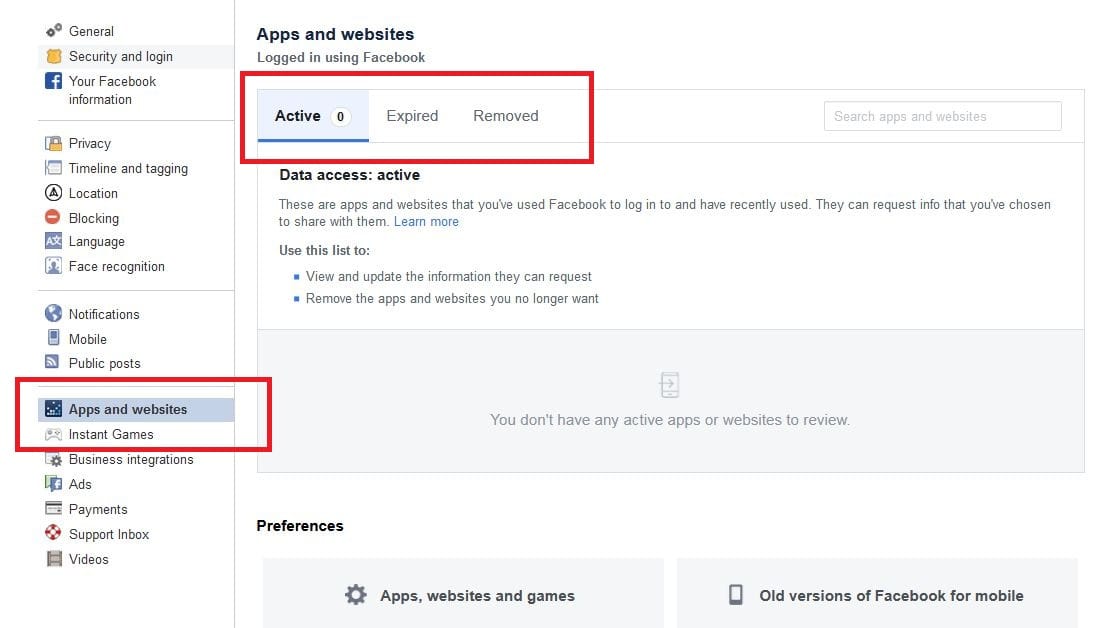Click the Videos film icon
Image resolution: width=1106 pixels, height=628 pixels.
(x=54, y=559)
